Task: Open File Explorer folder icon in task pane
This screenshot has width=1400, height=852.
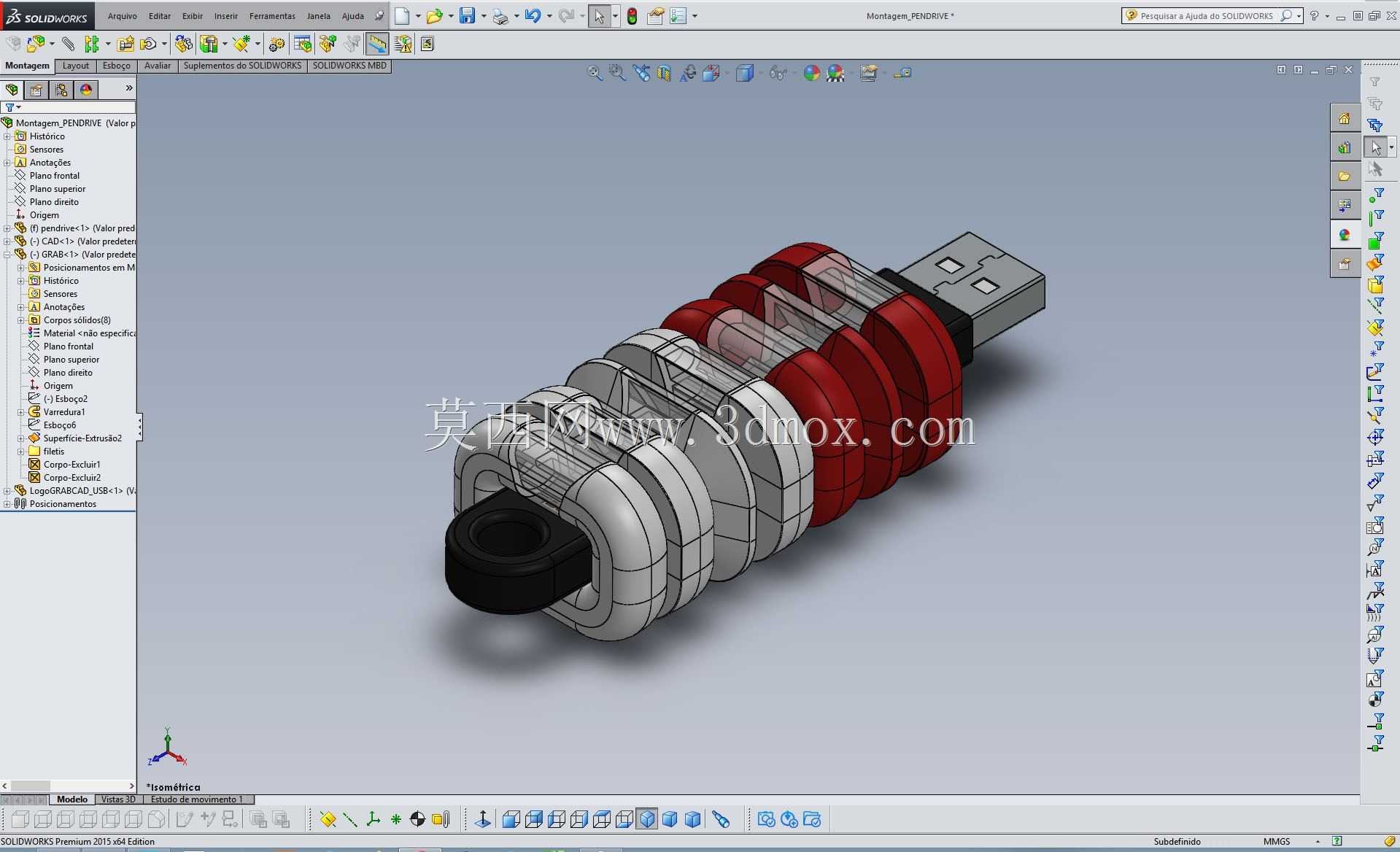Action: 1344,177
